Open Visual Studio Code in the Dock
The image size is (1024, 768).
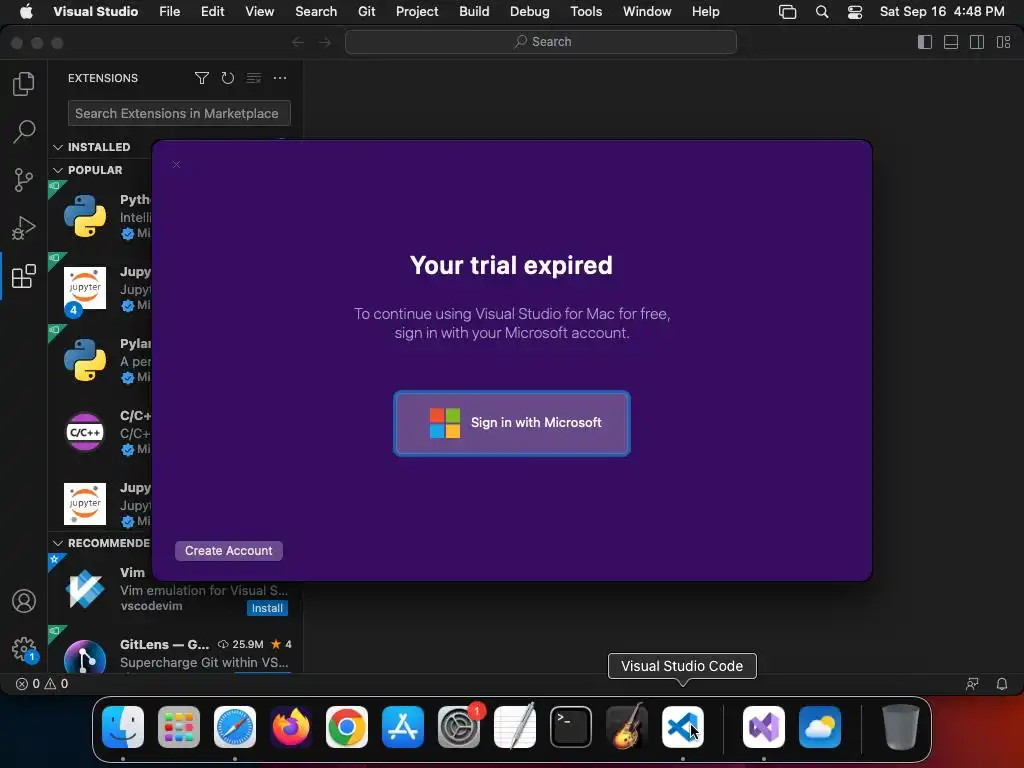682,727
